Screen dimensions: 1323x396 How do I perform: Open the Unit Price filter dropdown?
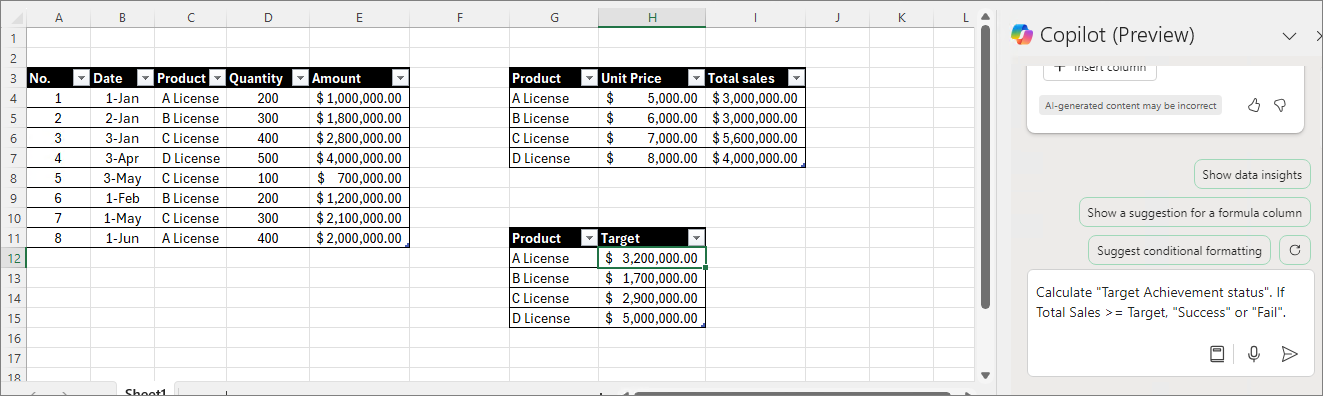click(696, 78)
